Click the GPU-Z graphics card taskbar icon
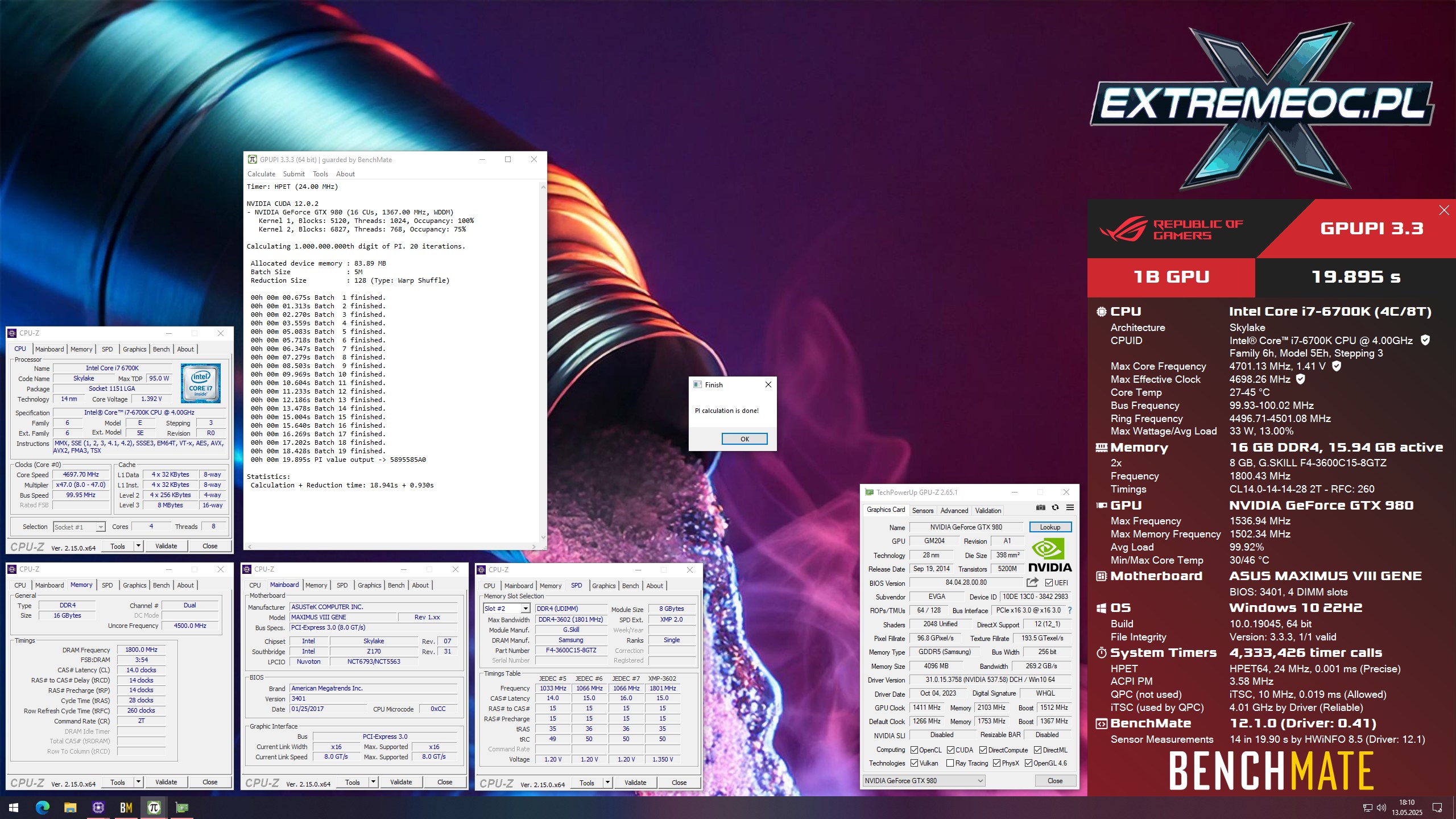The height and width of the screenshot is (819, 1456). [181, 808]
